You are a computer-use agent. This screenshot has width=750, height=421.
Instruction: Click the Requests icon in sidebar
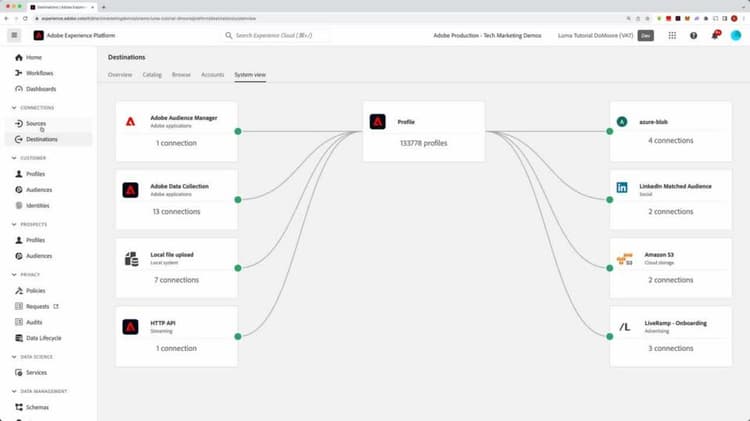[19, 306]
